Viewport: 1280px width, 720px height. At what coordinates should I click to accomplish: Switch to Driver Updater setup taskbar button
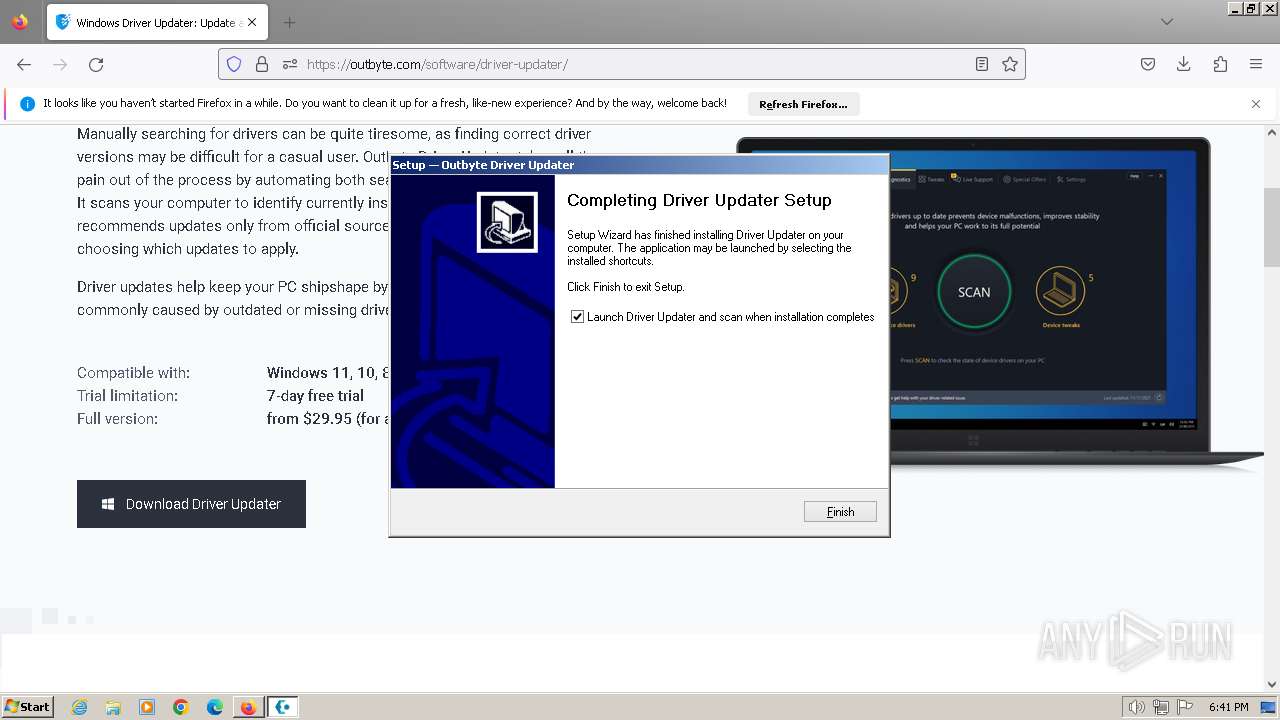coord(283,707)
